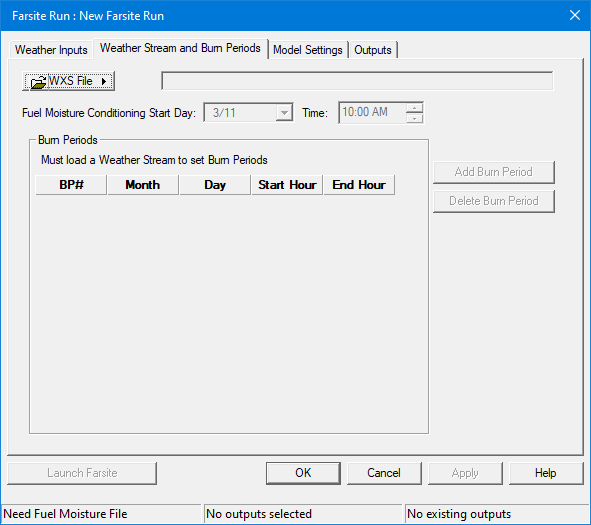Screen dimensions: 591x525
Task: Click the Month column header
Action: tap(143, 185)
